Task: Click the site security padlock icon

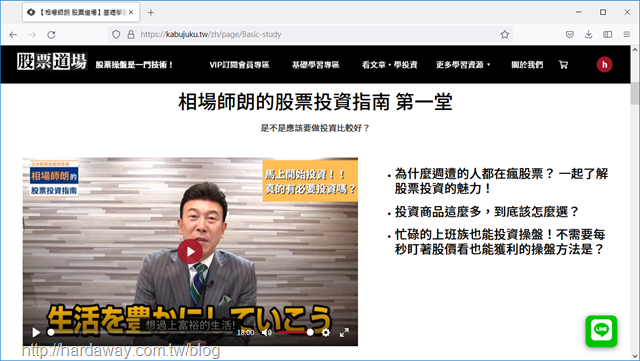Action: [x=131, y=35]
